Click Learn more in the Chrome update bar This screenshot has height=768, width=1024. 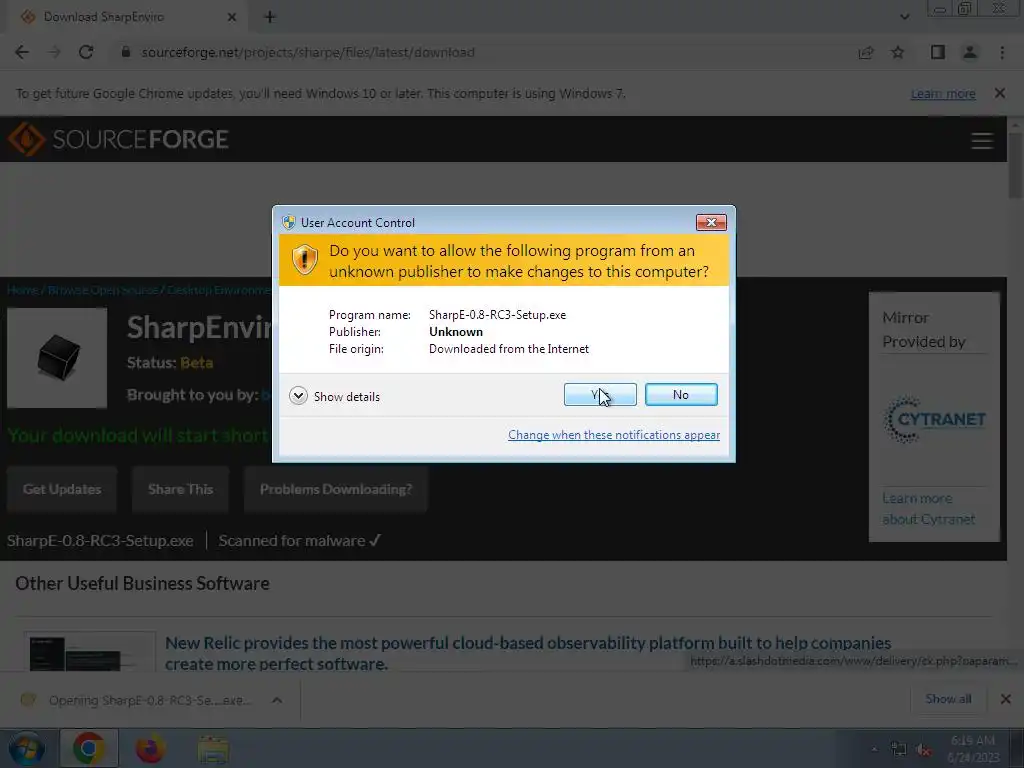[943, 93]
